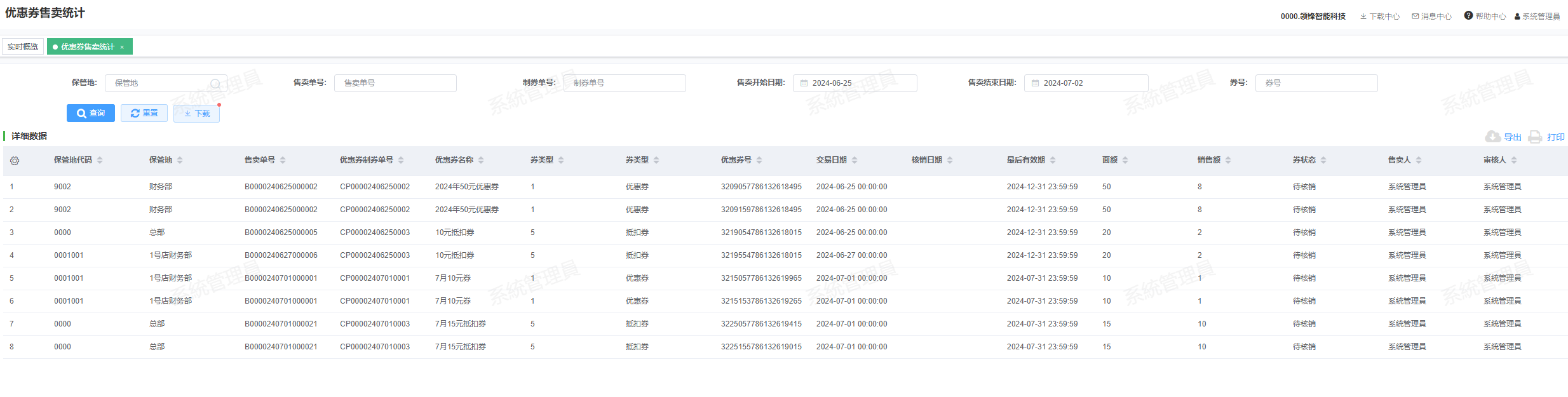
Task: Open 下载中心 in the top bar
Action: click(1379, 17)
